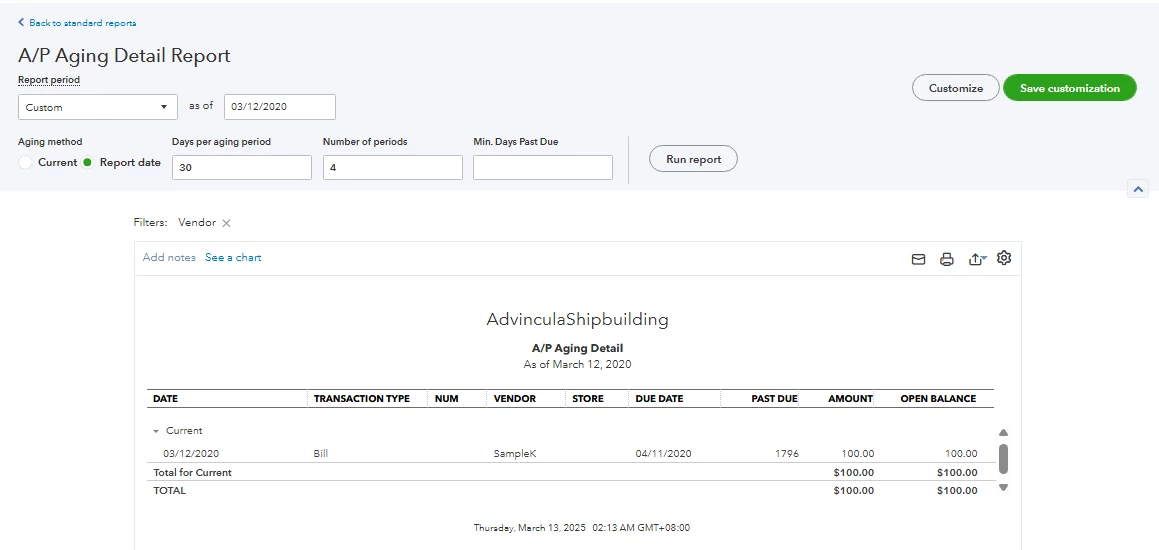This screenshot has height=550, width=1159.
Task: Click the as of date field
Action: pos(279,106)
